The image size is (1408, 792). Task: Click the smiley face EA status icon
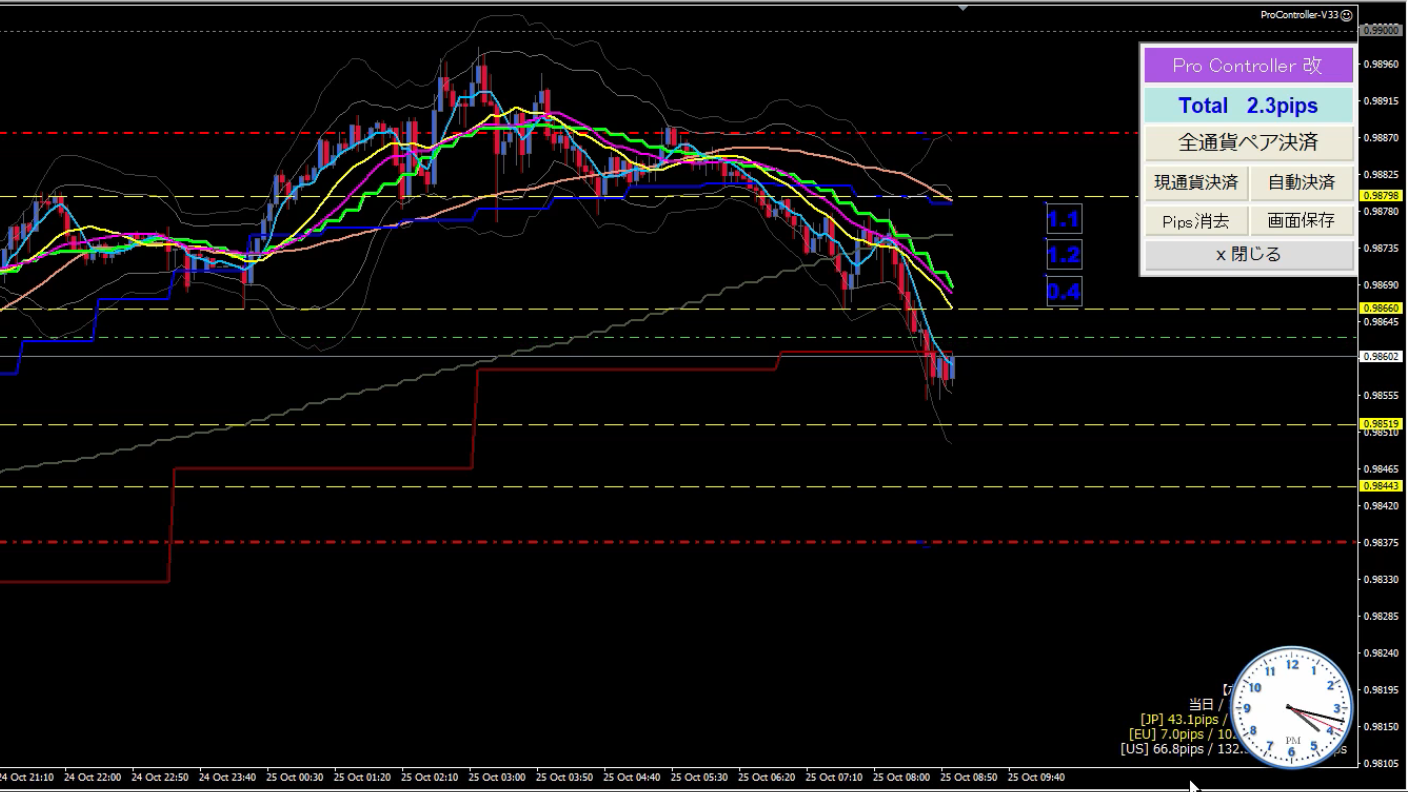pyautogui.click(x=1347, y=15)
